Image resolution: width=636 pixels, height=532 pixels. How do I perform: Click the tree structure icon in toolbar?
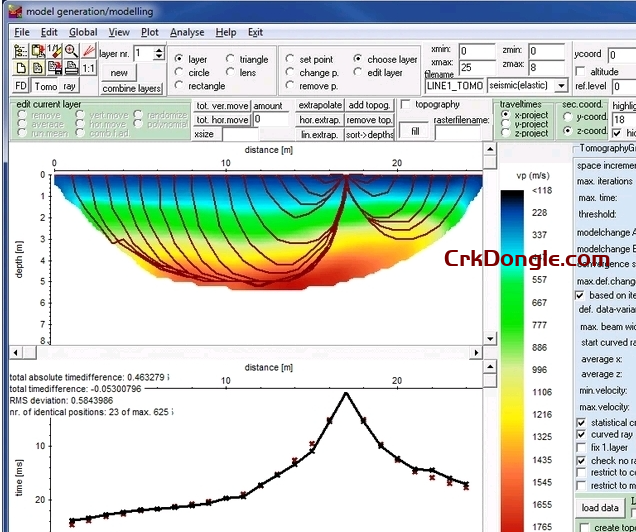21,50
